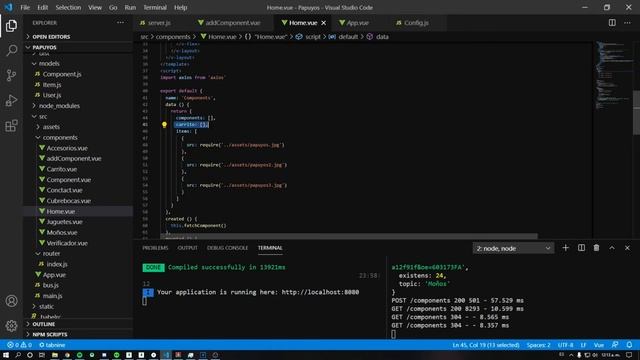The image size is (640, 360).
Task: Collapse the src folder
Action: pyautogui.click(x=43, y=116)
